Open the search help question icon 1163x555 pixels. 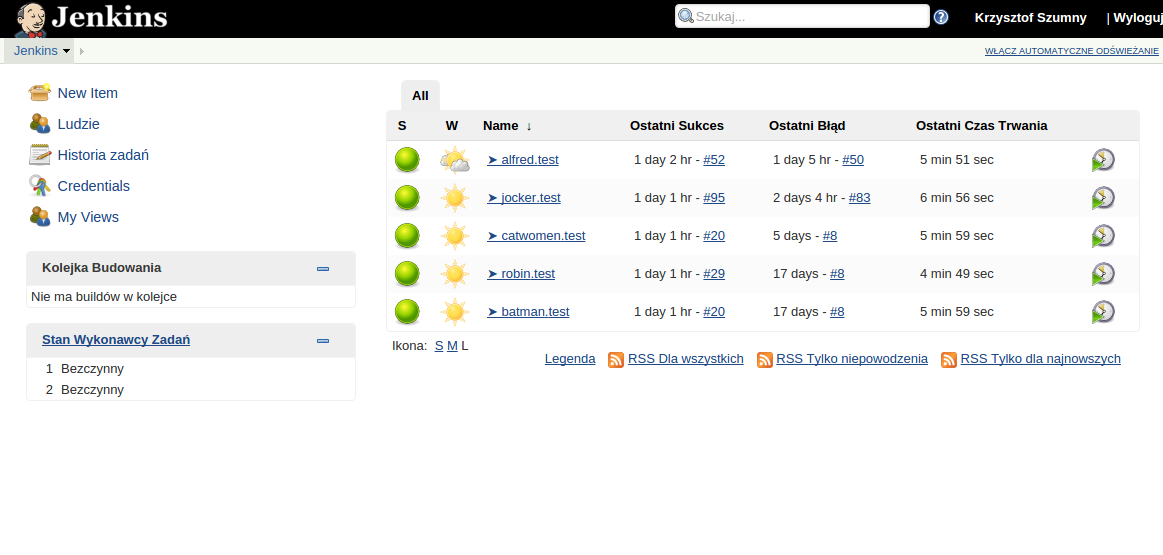[940, 17]
